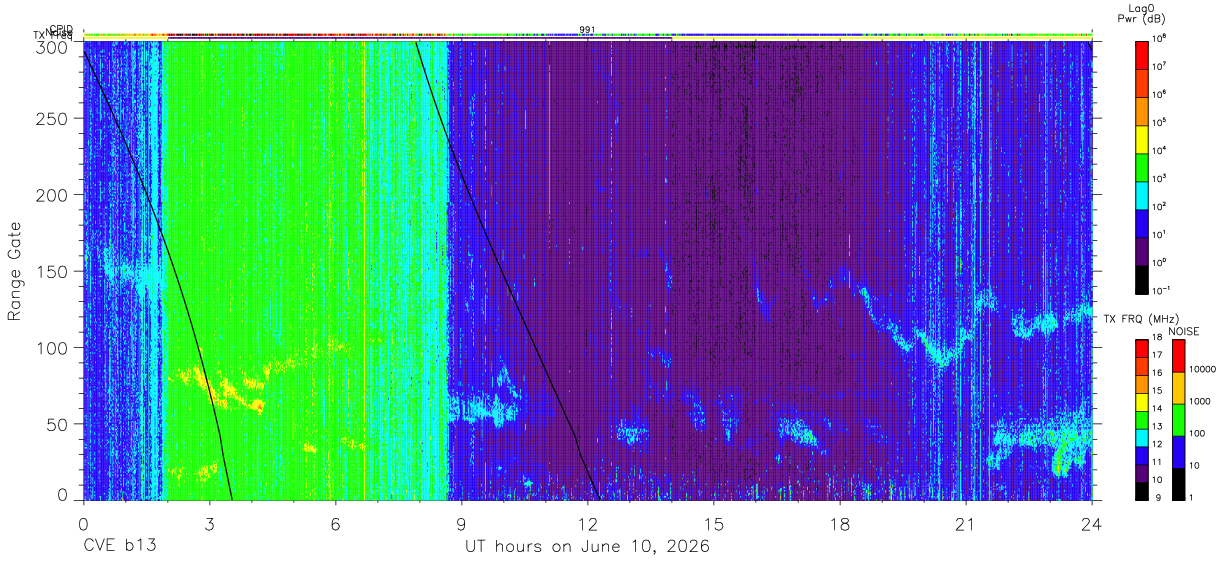Screen dimensions: 1228x567
Task: Select the green segment of the NOISE color bar
Action: [x=1177, y=419]
